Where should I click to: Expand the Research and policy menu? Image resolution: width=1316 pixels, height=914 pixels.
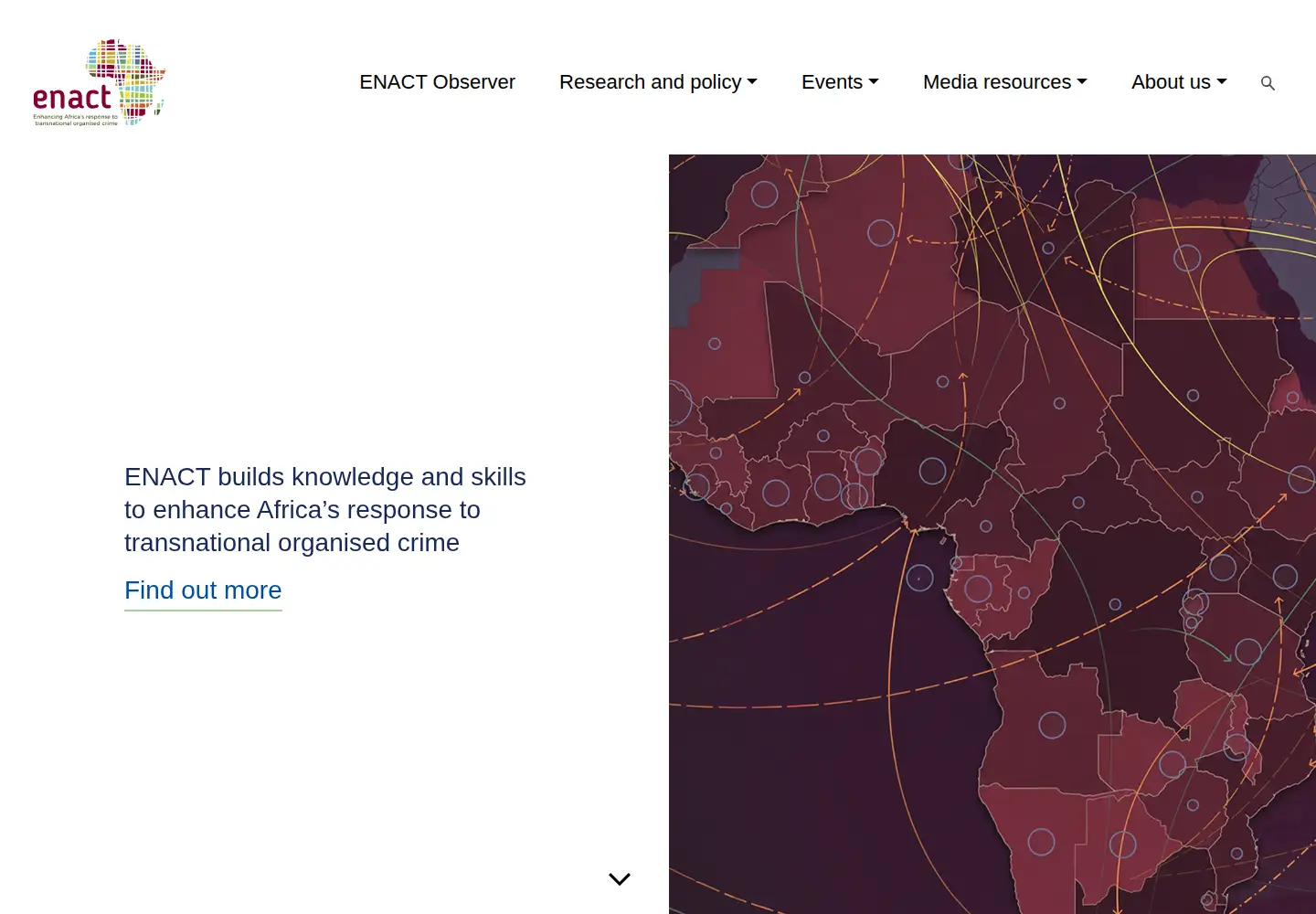658,82
